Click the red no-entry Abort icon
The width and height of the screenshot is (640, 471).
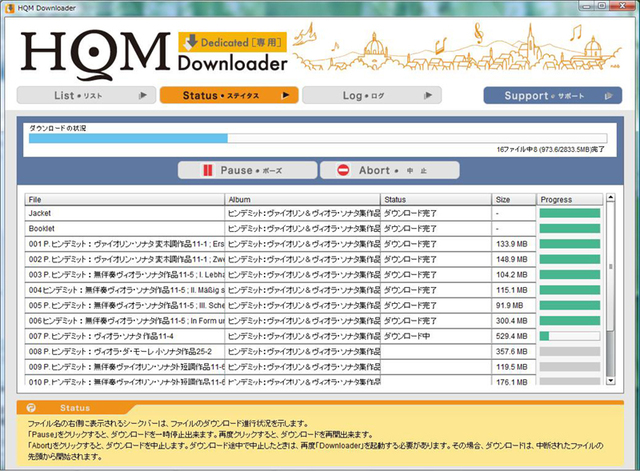pos(343,170)
